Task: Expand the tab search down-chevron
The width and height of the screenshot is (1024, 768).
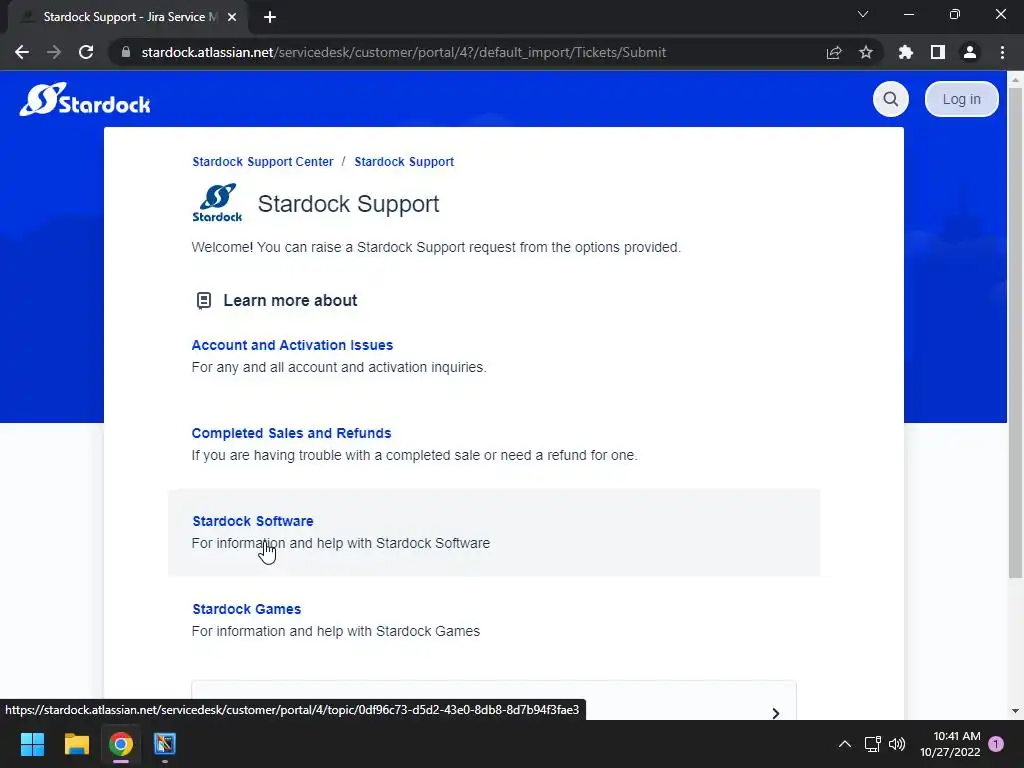Action: (x=863, y=14)
